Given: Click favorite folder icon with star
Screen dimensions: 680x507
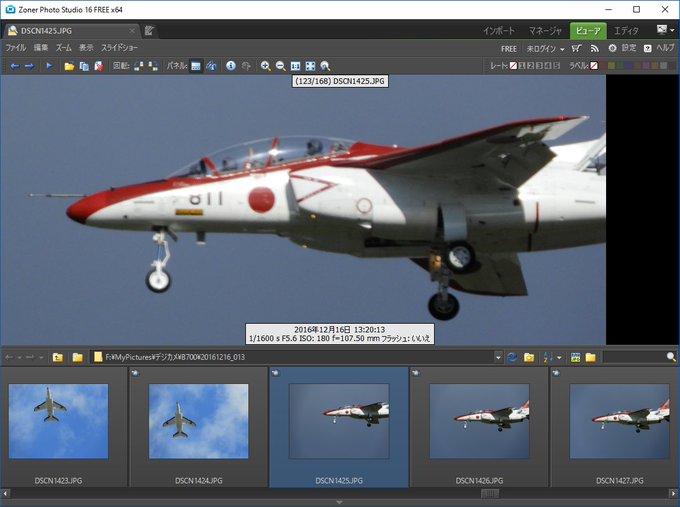Looking at the screenshot, I should click(529, 357).
